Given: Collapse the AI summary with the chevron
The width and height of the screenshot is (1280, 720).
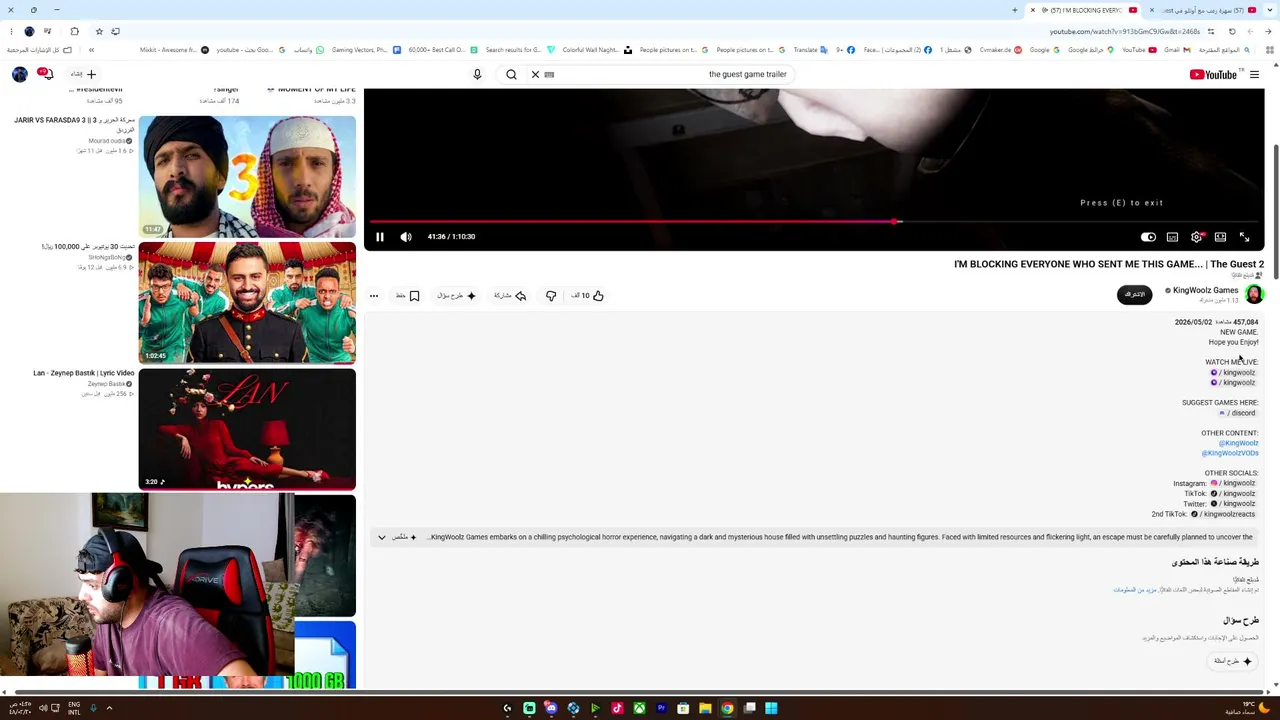Looking at the screenshot, I should 381,538.
